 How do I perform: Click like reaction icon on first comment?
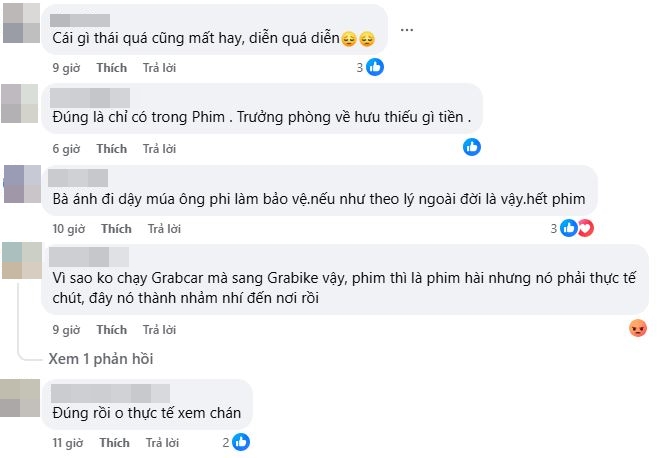[x=376, y=68]
